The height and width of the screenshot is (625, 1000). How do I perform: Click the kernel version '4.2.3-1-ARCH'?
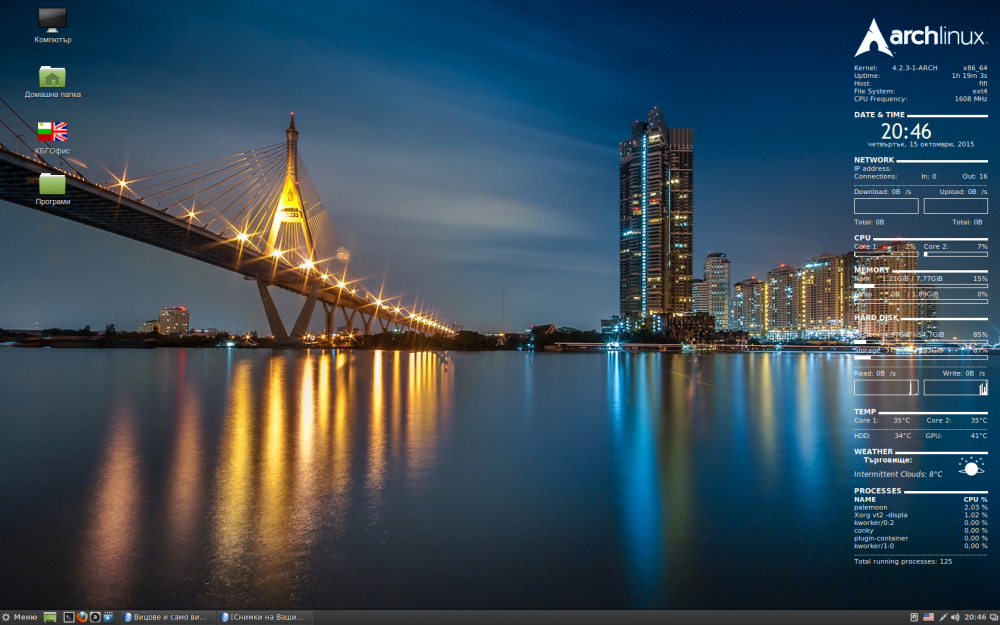[915, 68]
